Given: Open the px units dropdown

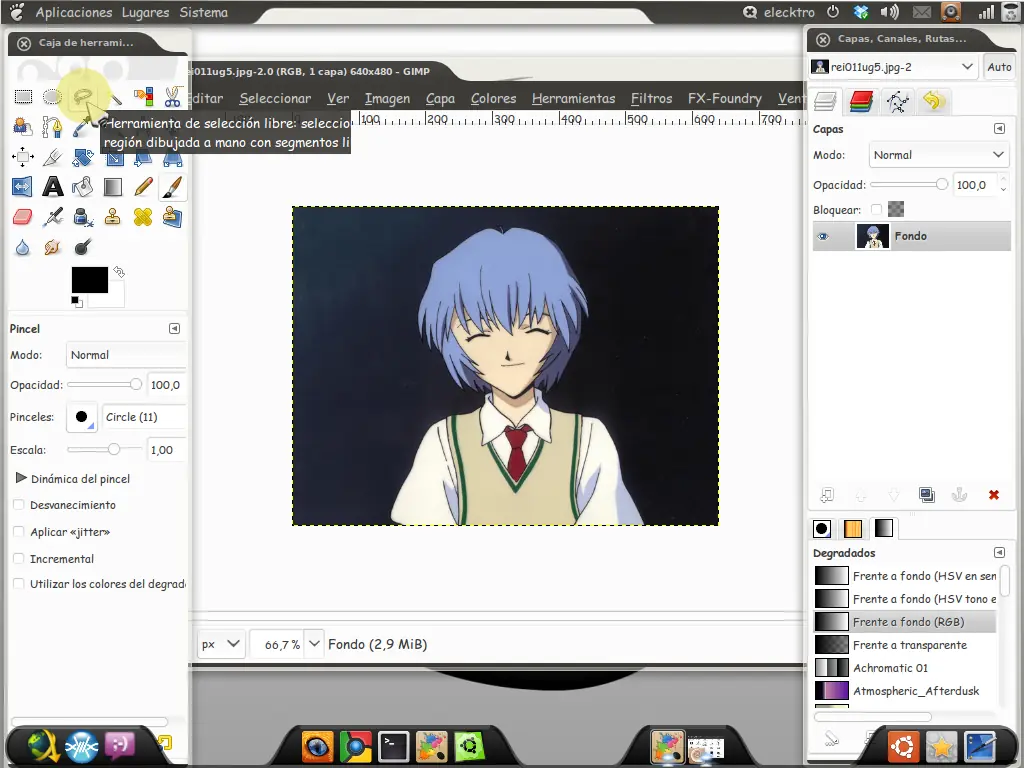Looking at the screenshot, I should (221, 644).
